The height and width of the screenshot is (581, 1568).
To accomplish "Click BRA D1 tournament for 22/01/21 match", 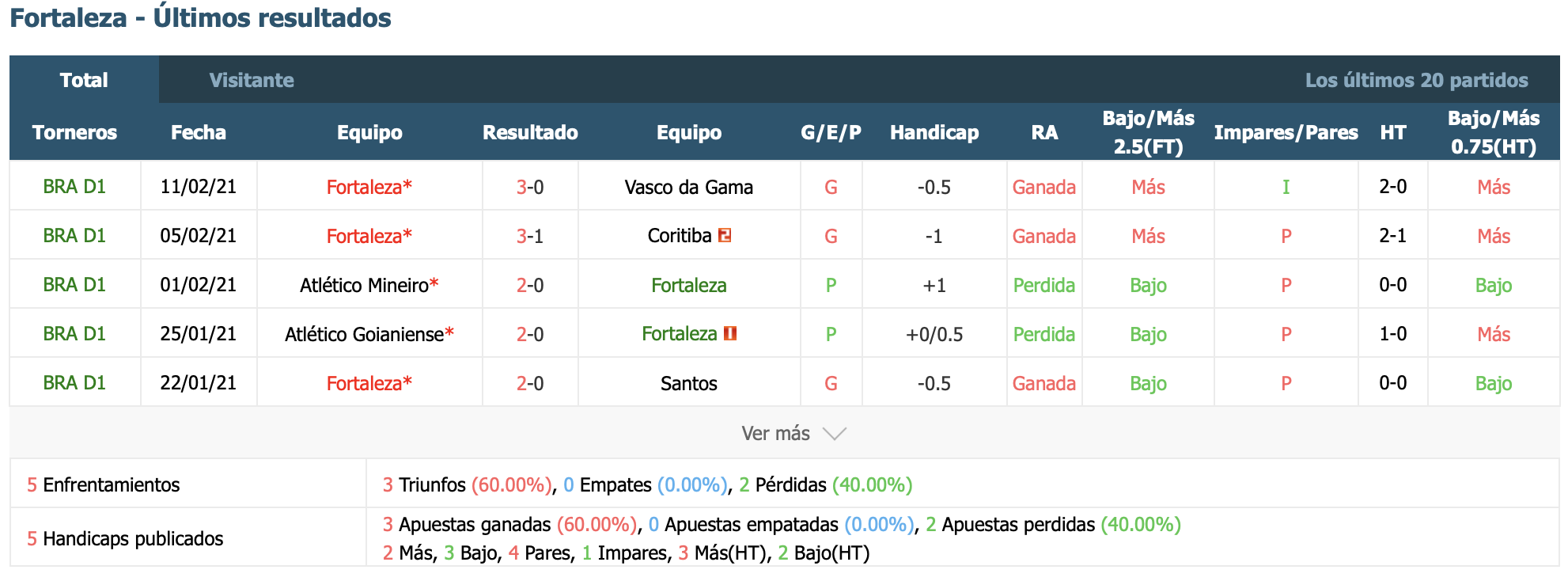I will click(74, 383).
